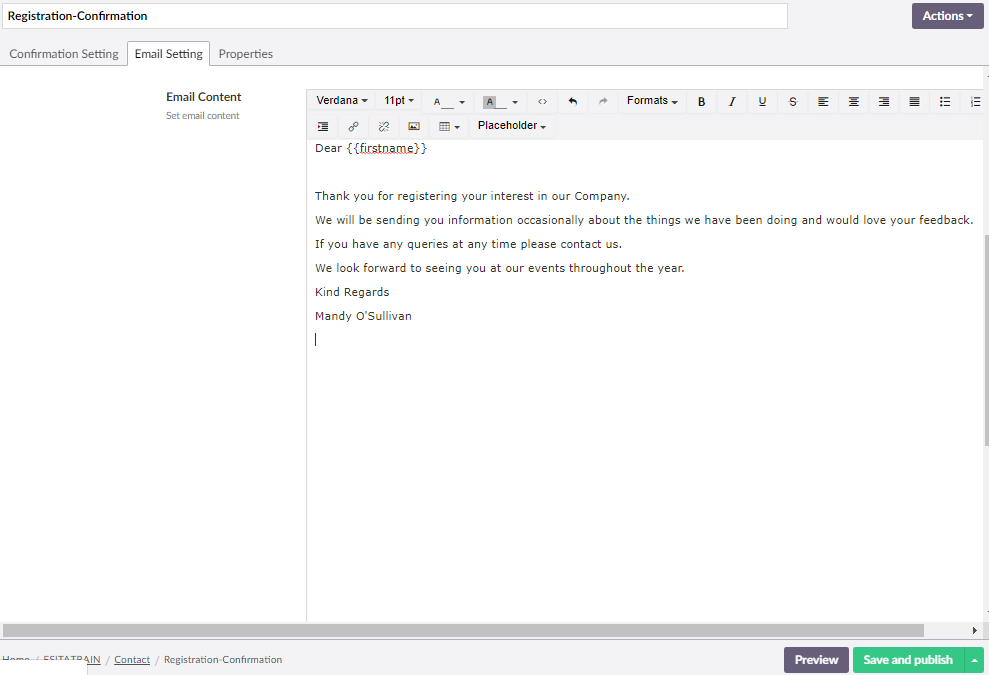Center align the email text
989x675 pixels.
pyautogui.click(x=854, y=102)
